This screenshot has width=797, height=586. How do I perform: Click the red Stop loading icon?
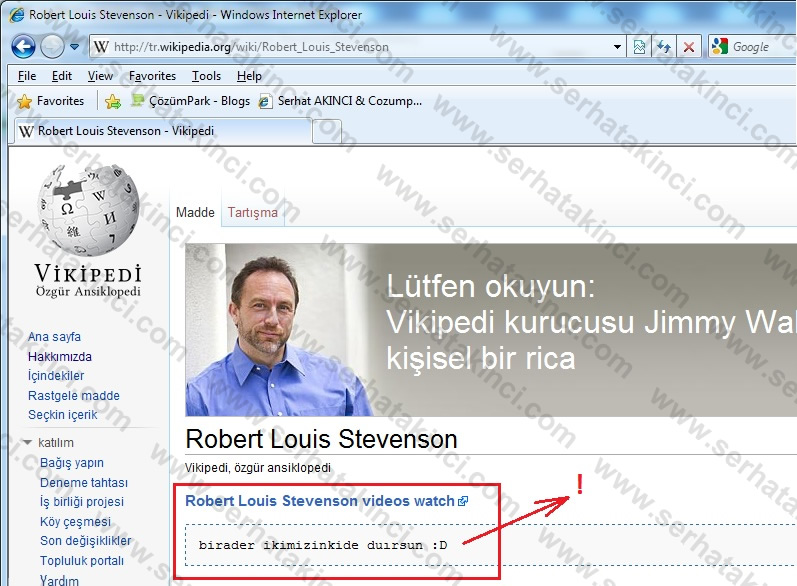[689, 47]
